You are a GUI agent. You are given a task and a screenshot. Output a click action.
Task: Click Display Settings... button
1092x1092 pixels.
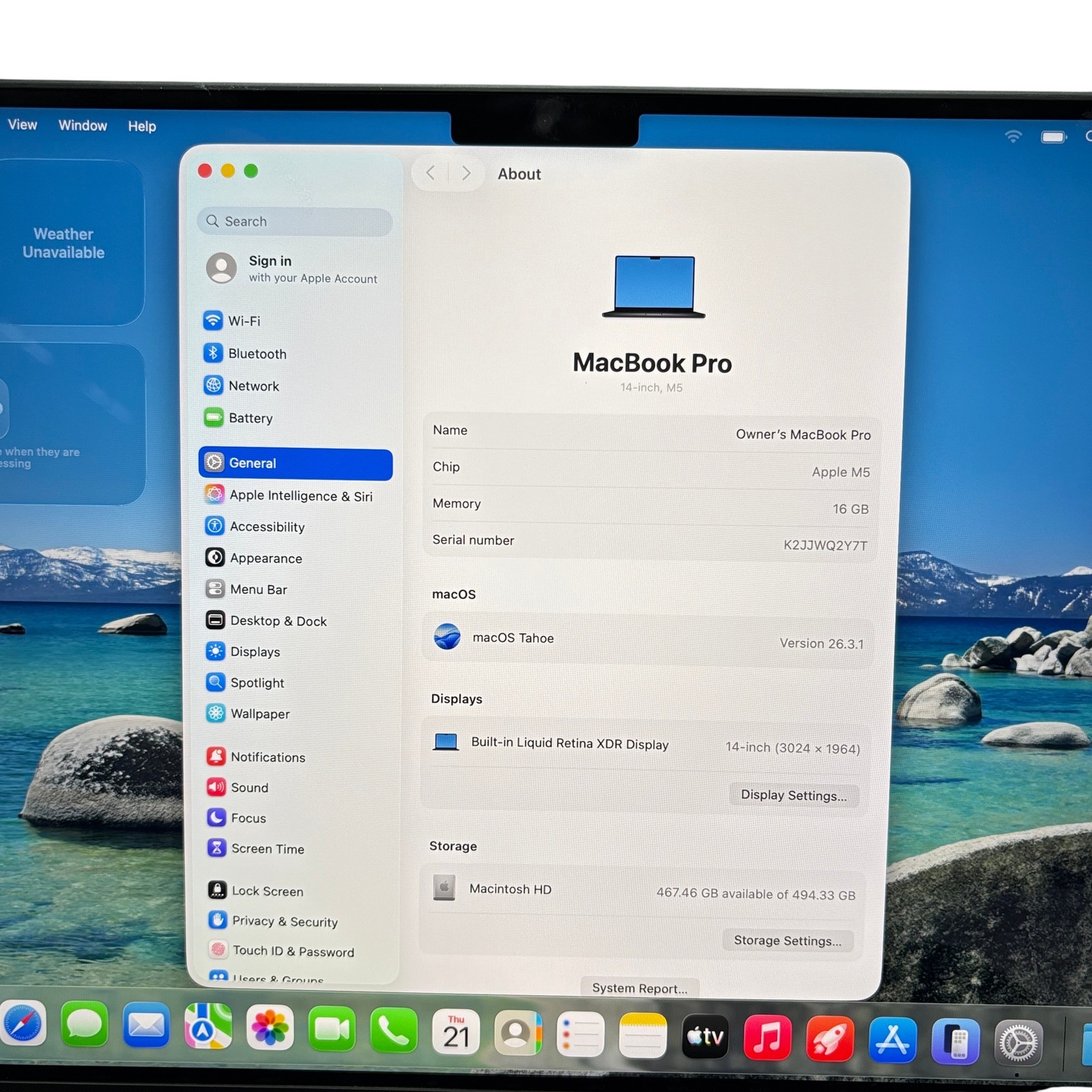pos(793,795)
